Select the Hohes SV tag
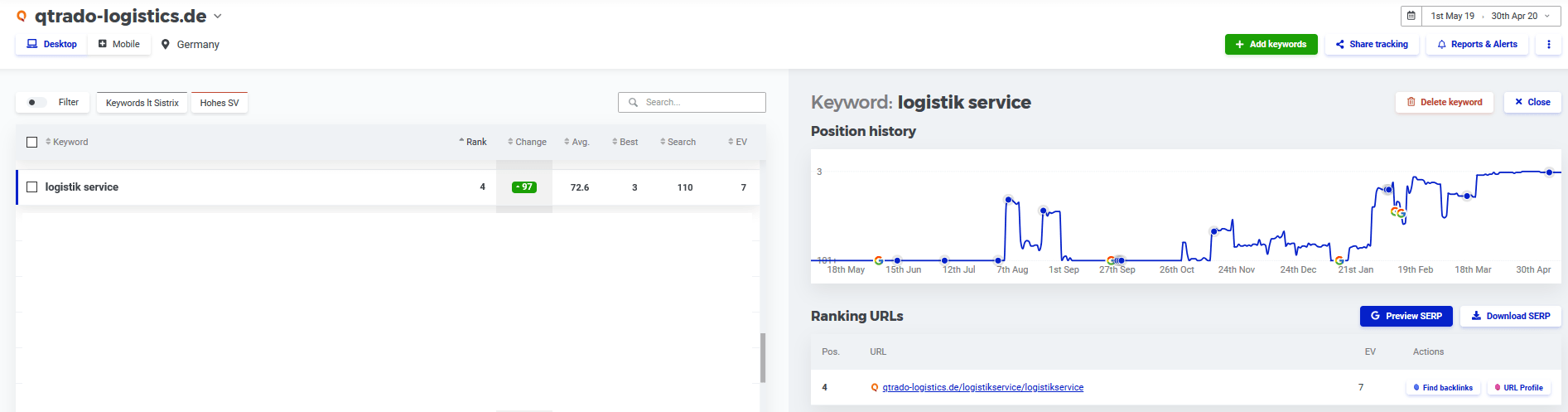 220,103
